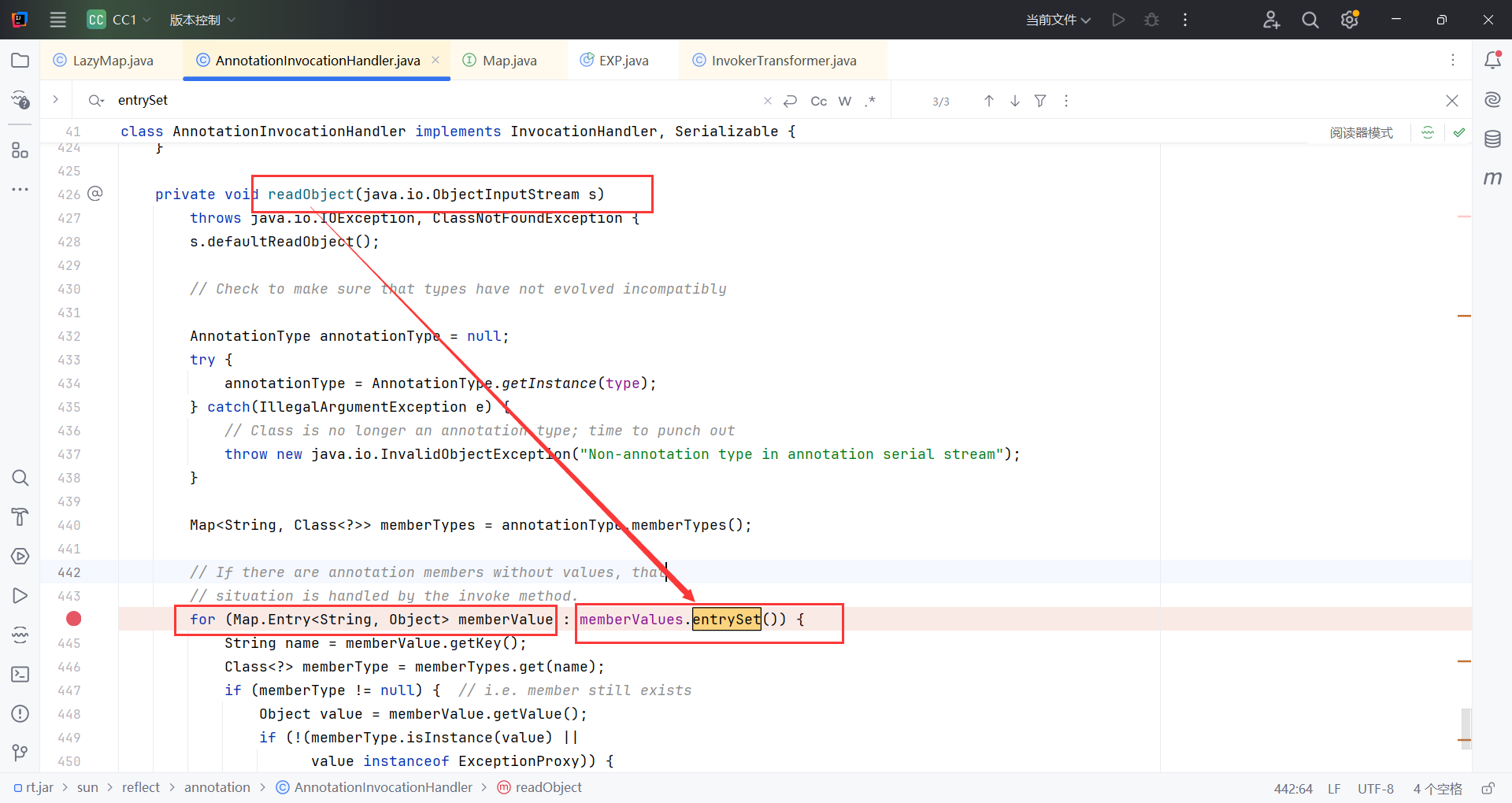This screenshot has height=803, width=1512.
Task: Open the Database tool window
Action: [x=1492, y=140]
